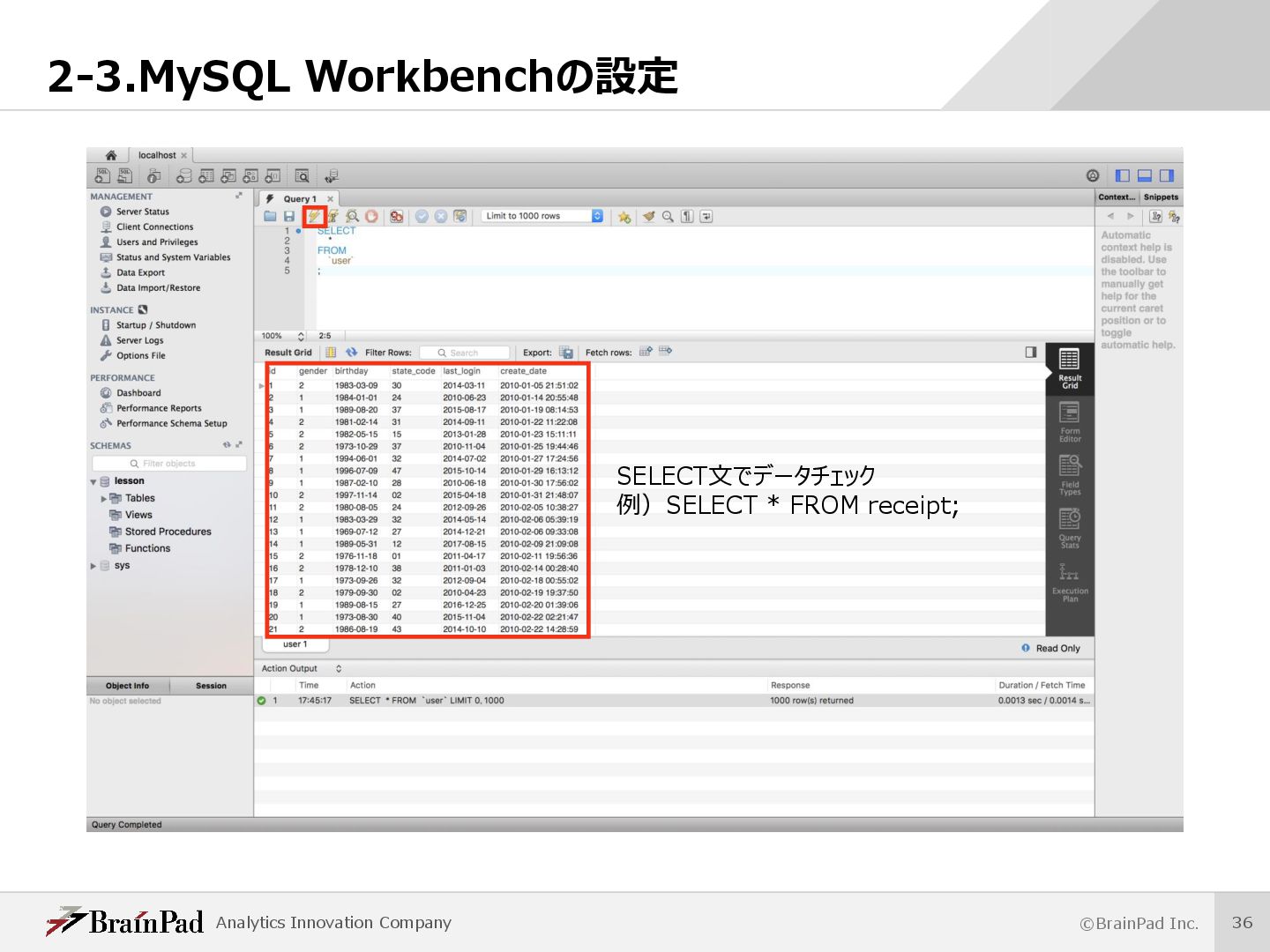
Task: Open the Snippets tab
Action: tap(1161, 197)
